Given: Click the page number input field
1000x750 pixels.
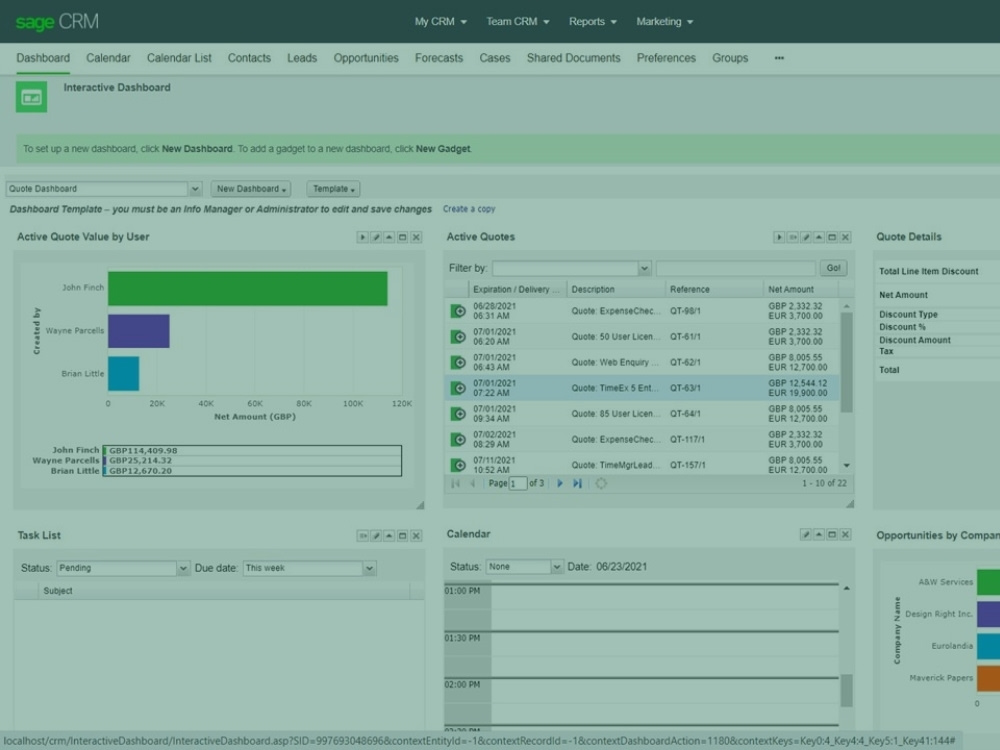Looking at the screenshot, I should [517, 483].
